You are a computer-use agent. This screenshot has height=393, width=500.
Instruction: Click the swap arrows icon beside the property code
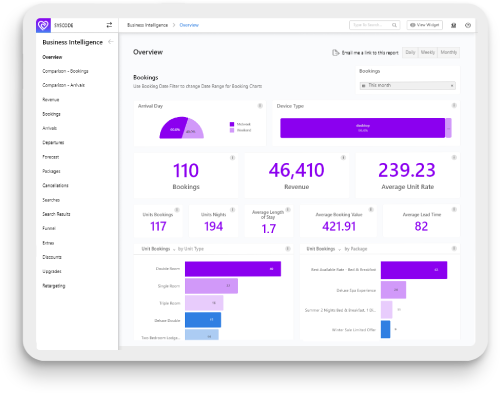[109, 25]
